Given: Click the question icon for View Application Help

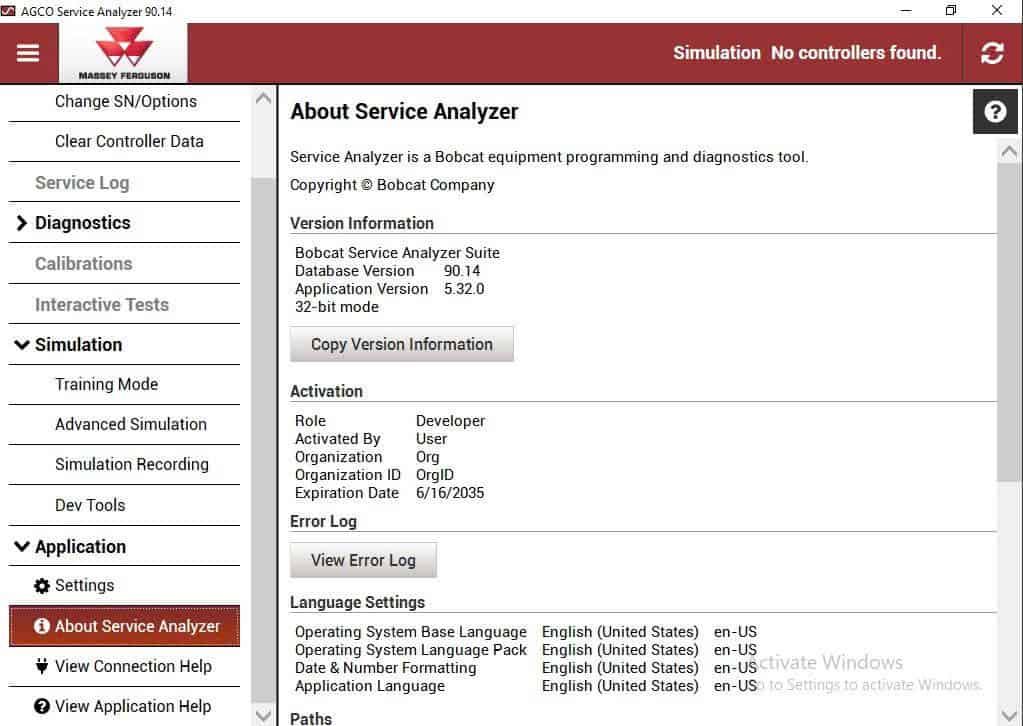Looking at the screenshot, I should 41,706.
